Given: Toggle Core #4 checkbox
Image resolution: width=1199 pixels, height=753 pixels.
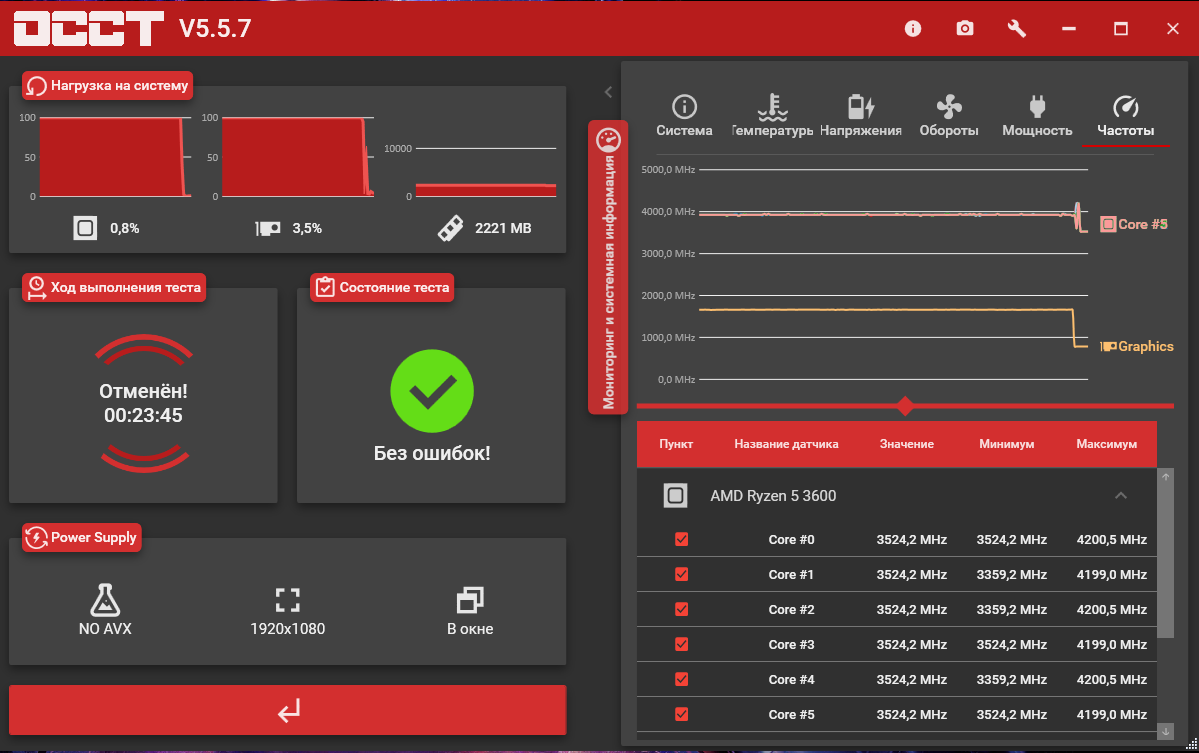Looking at the screenshot, I should click(x=681, y=680).
